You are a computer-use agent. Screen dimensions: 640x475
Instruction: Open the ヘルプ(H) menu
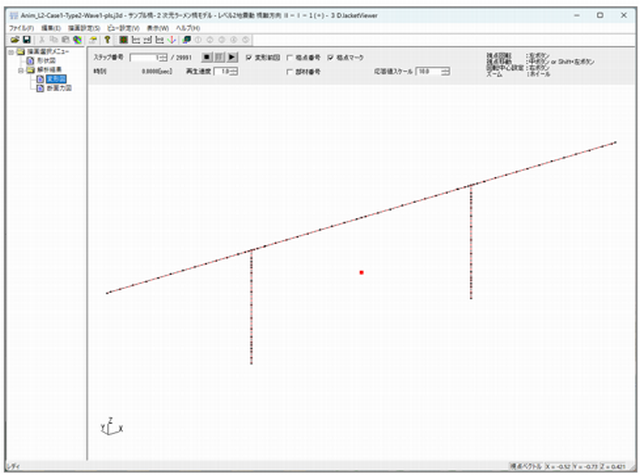(x=189, y=28)
